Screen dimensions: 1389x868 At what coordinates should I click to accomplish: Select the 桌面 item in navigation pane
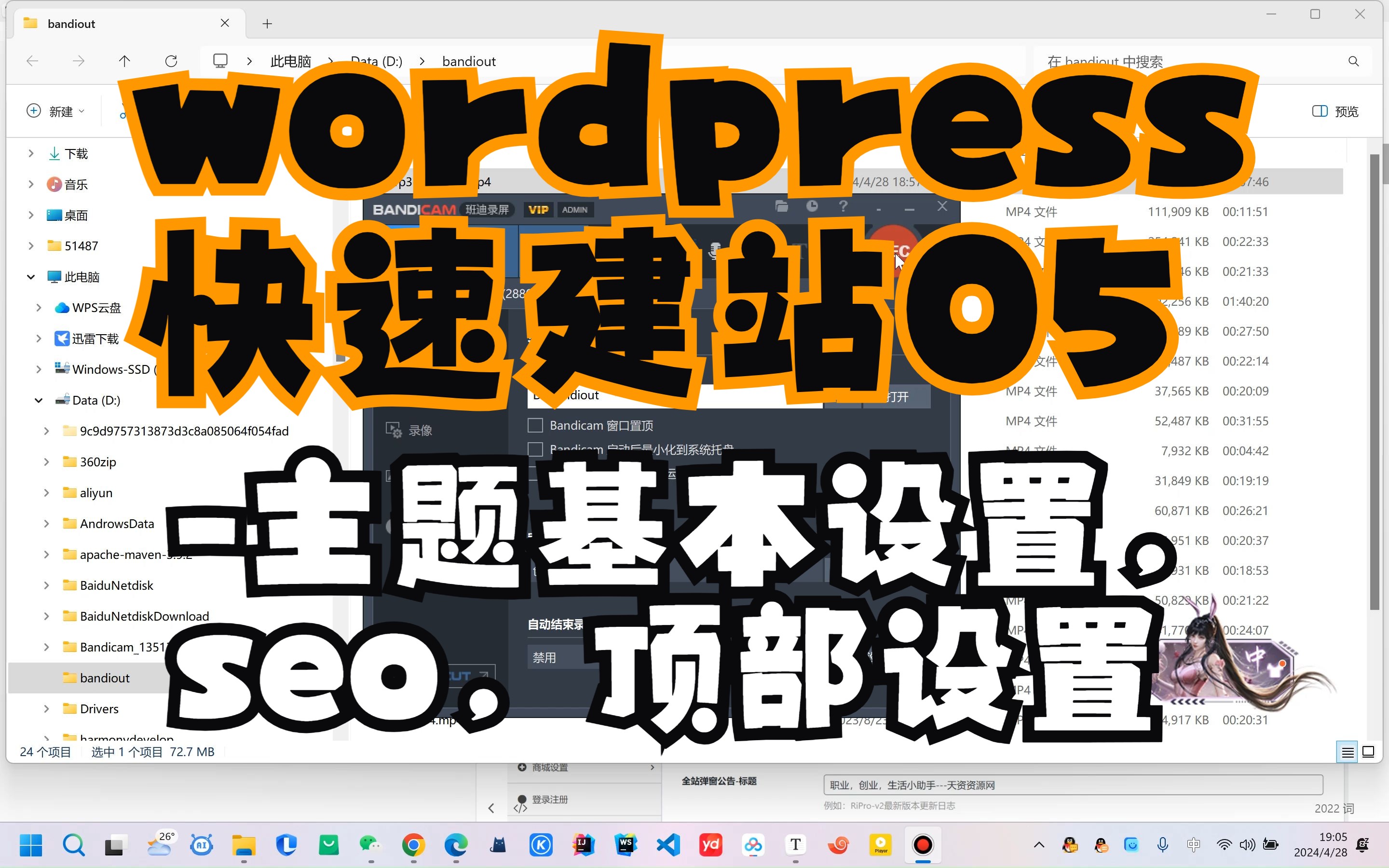coord(76,215)
